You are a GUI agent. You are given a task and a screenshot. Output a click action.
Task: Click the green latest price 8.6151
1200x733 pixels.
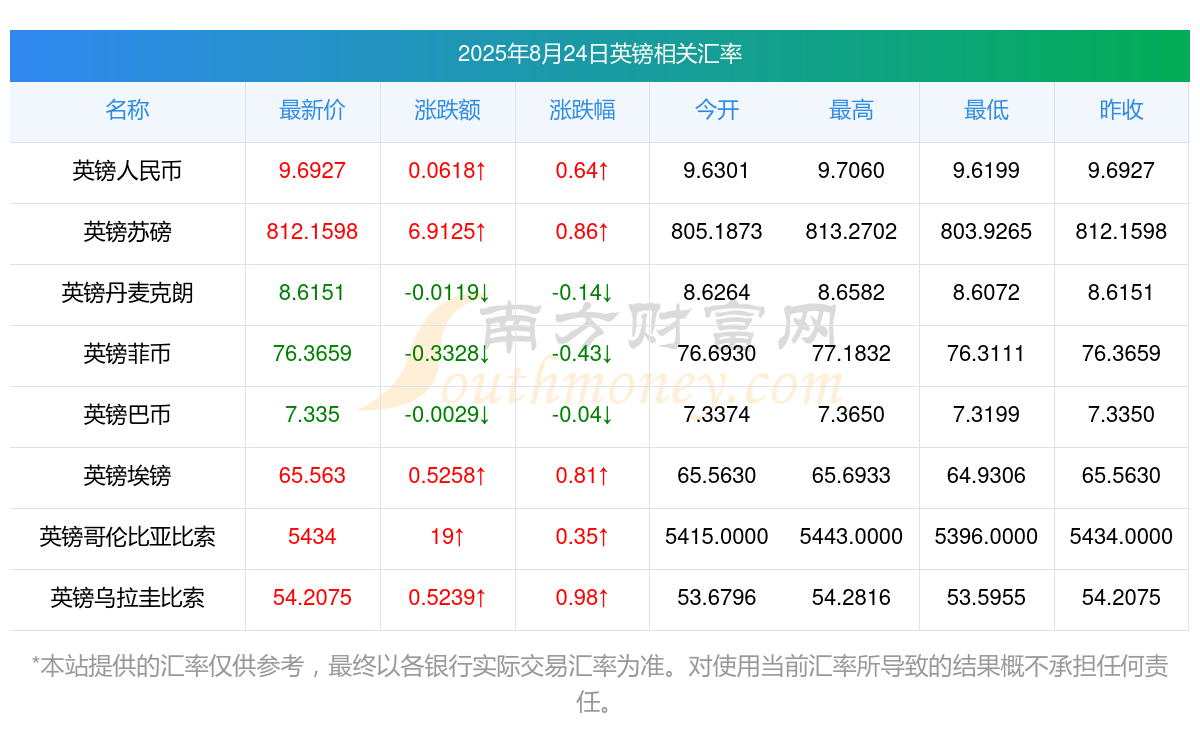point(312,293)
